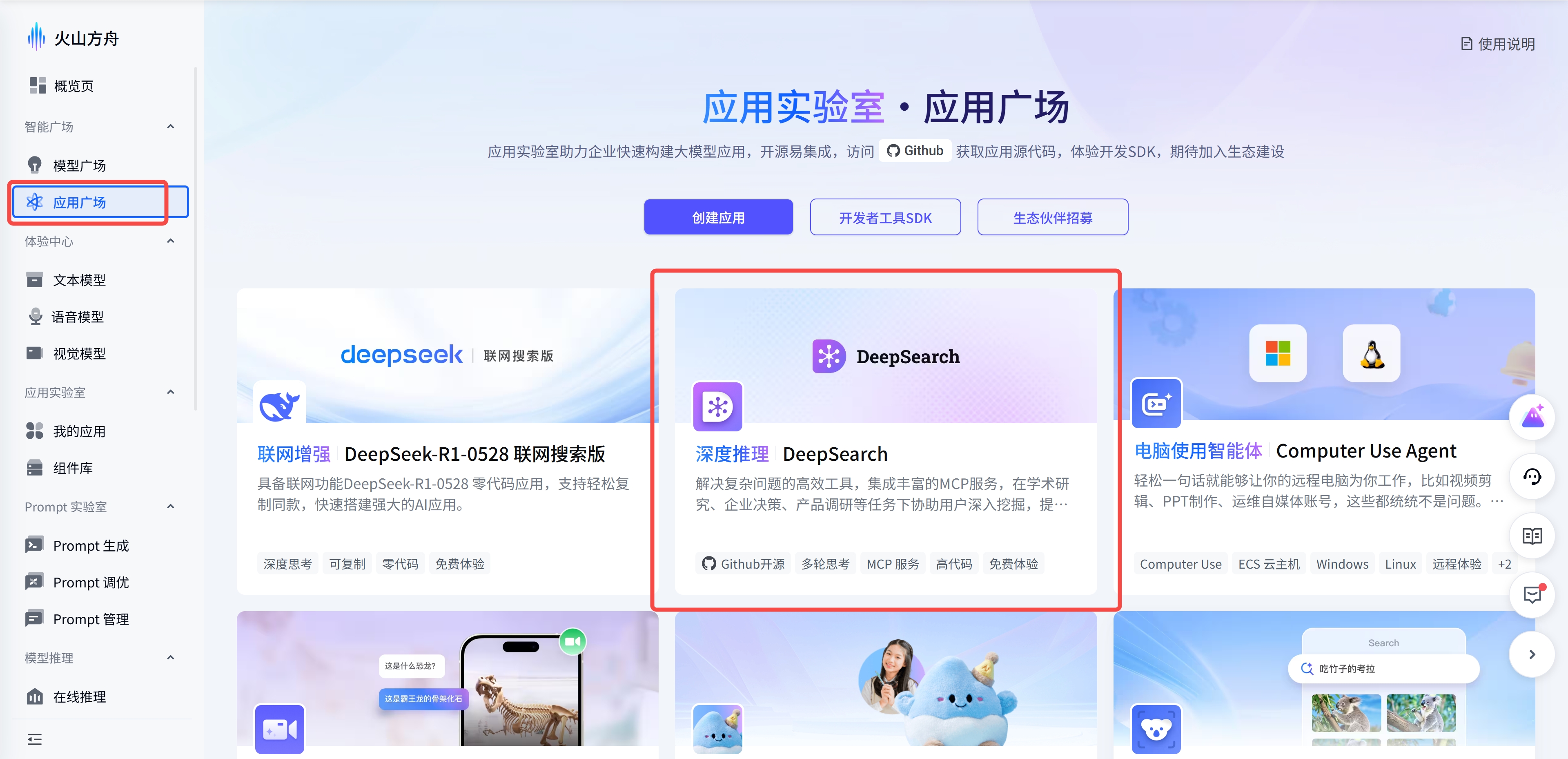The height and width of the screenshot is (759, 1568).
Task: Click the Prompt 管理 message icon
Action: tap(35, 618)
